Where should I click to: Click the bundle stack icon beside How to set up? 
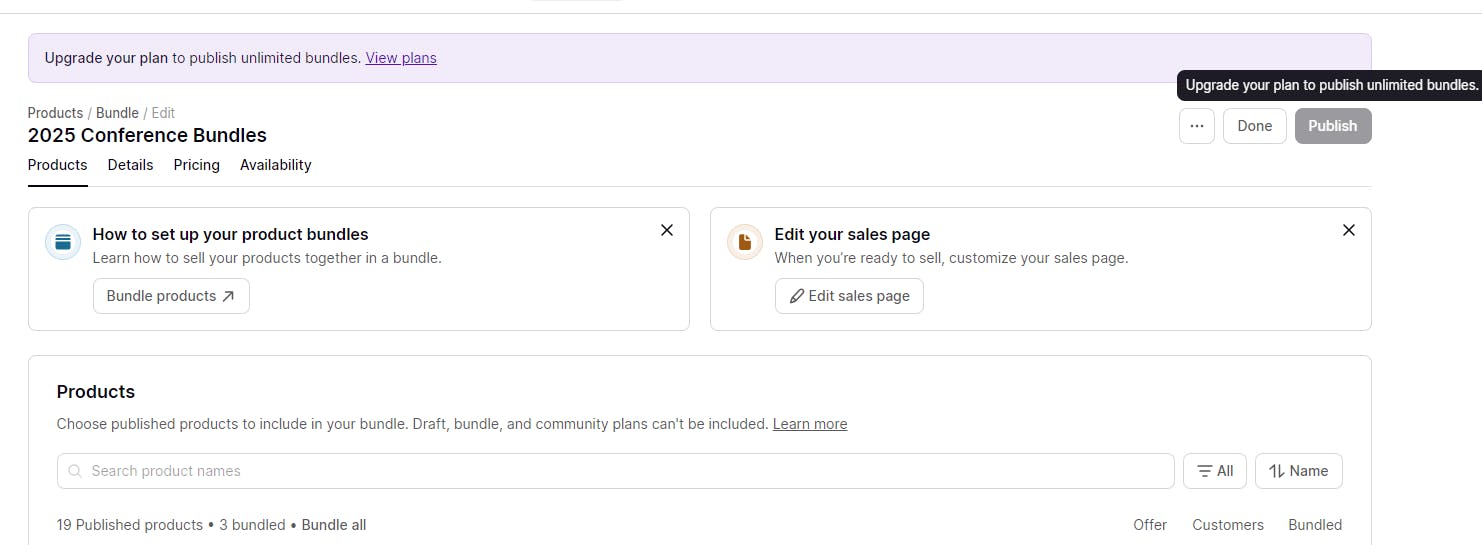(x=63, y=242)
